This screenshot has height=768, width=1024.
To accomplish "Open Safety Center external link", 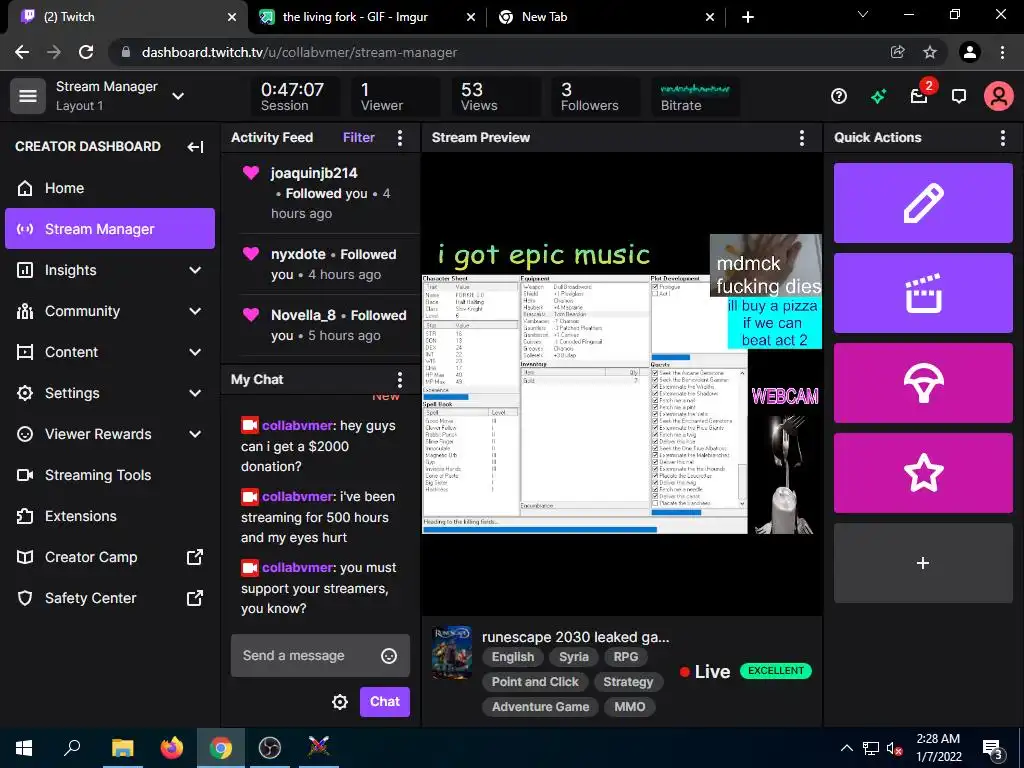I will pyautogui.click(x=110, y=598).
